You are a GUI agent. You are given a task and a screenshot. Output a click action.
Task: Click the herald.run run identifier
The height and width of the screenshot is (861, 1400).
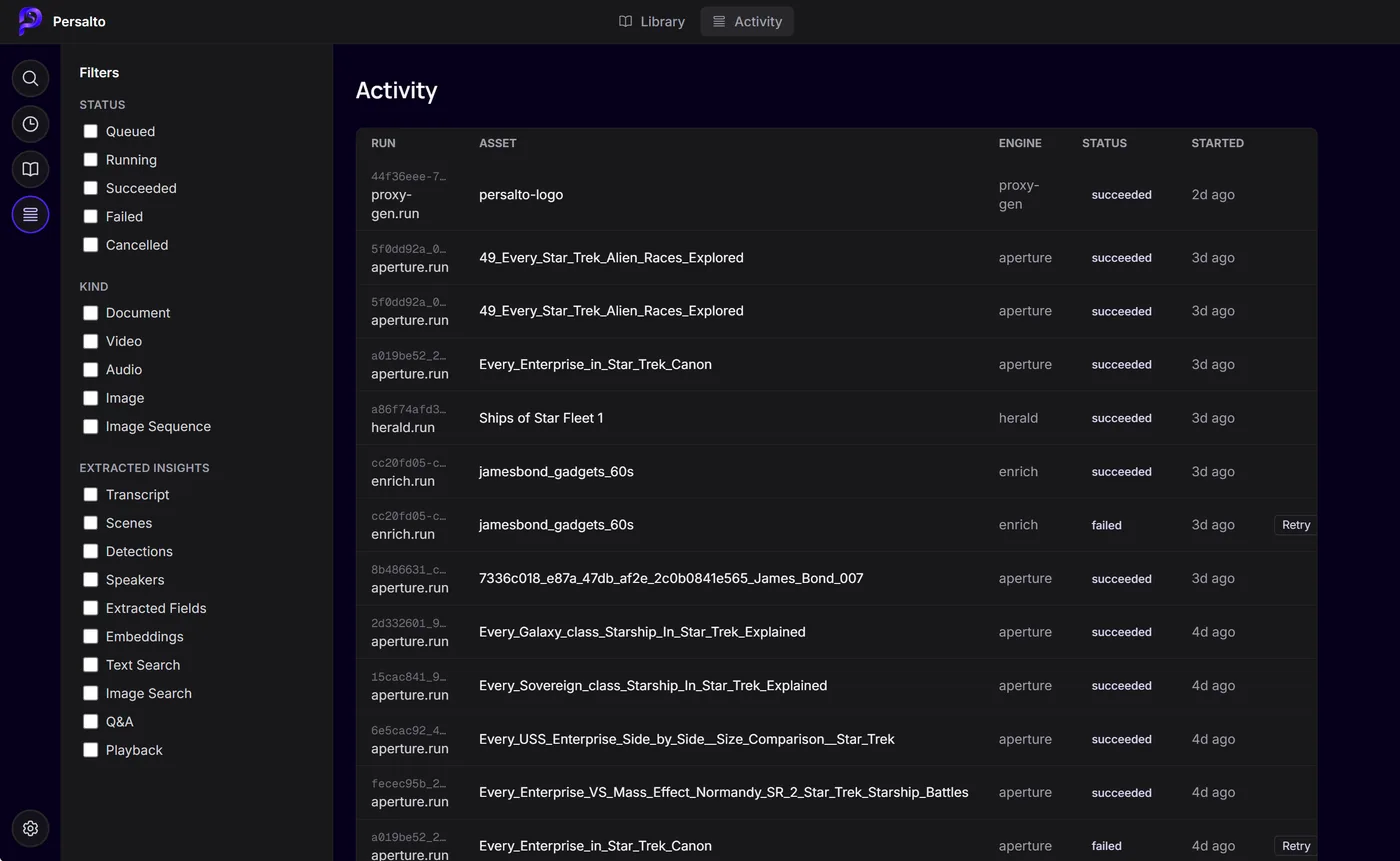tap(403, 427)
